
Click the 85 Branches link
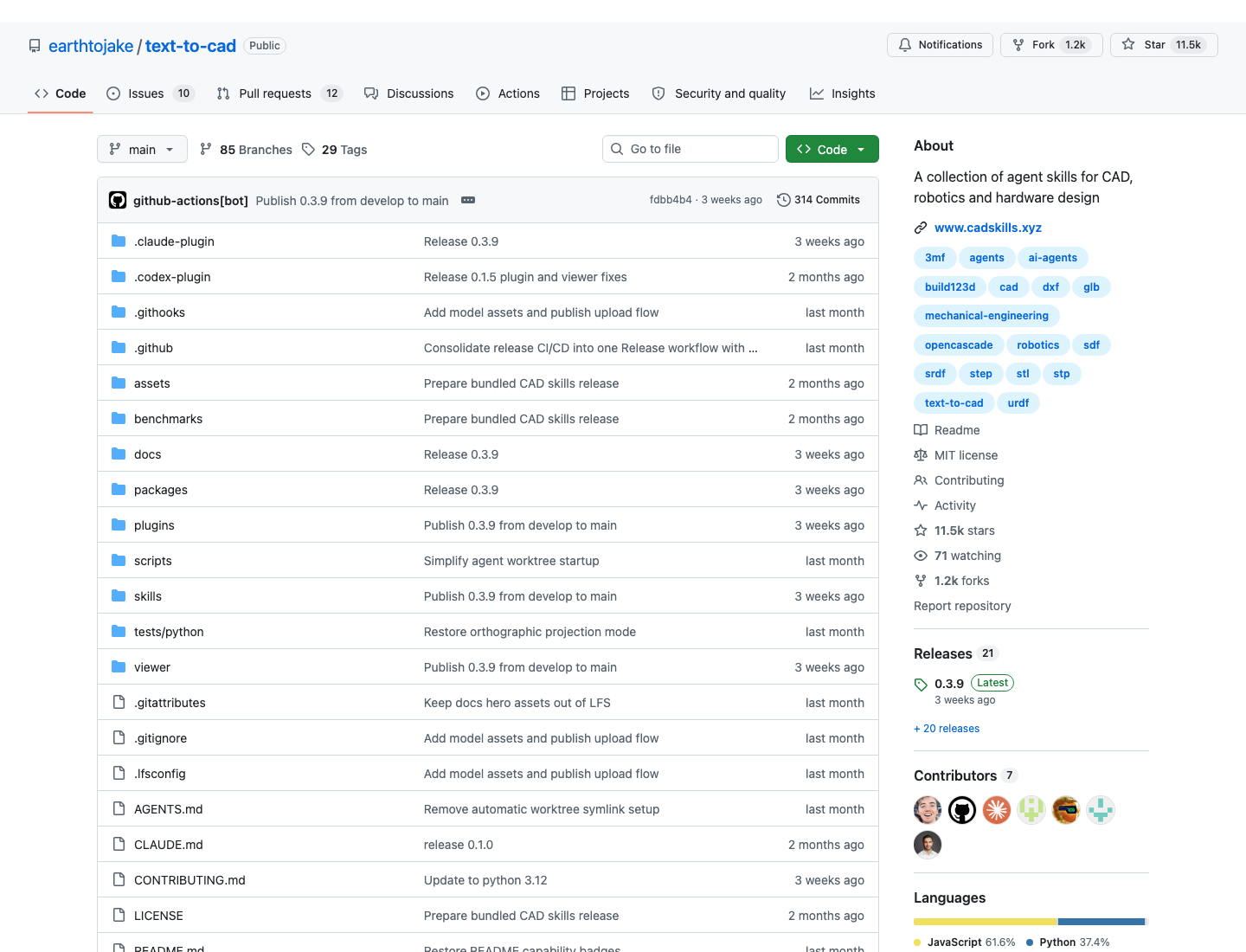tap(247, 150)
